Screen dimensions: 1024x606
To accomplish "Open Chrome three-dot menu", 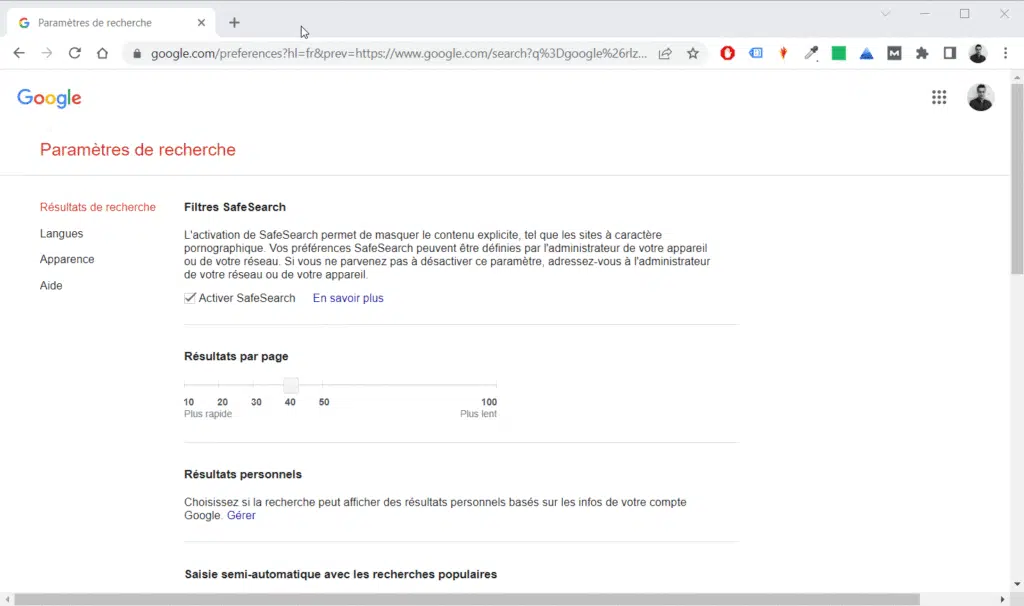I will [1006, 54].
